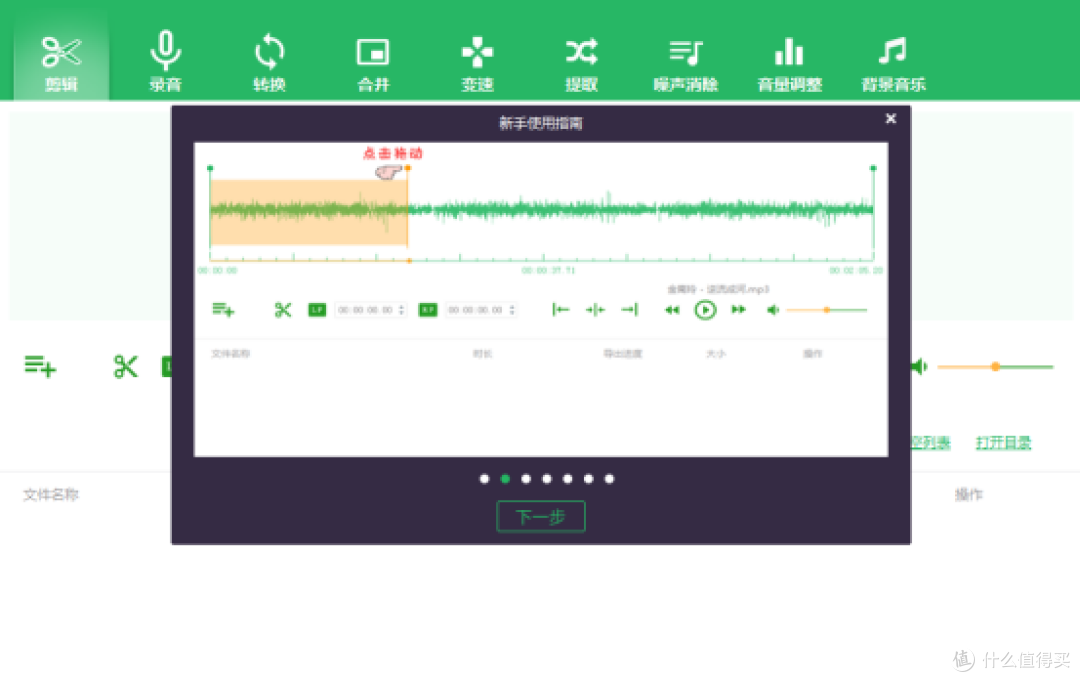Close the 新手使用指南 guide dialog
1080x682 pixels.
pyautogui.click(x=891, y=118)
